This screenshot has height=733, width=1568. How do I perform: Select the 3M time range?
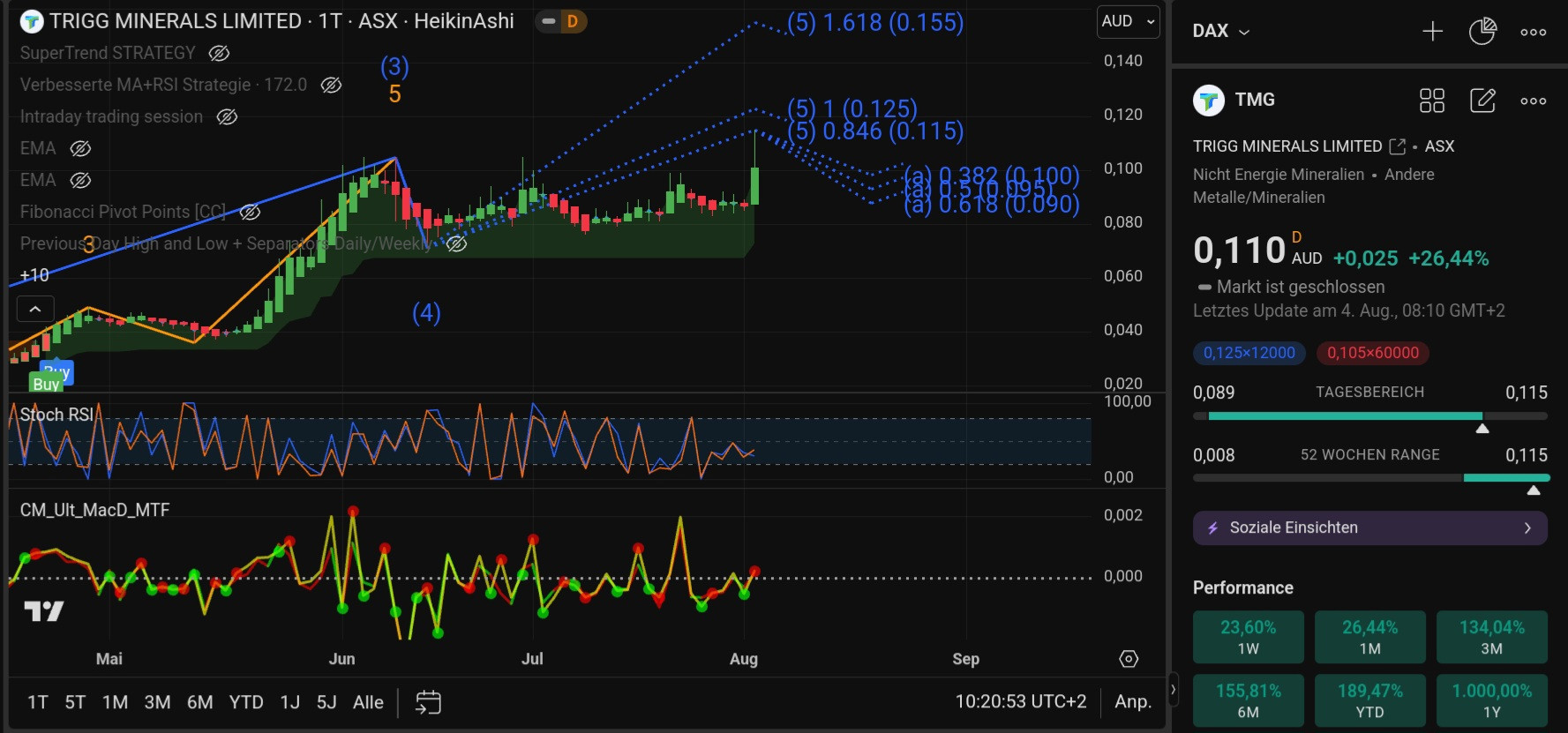pos(157,702)
